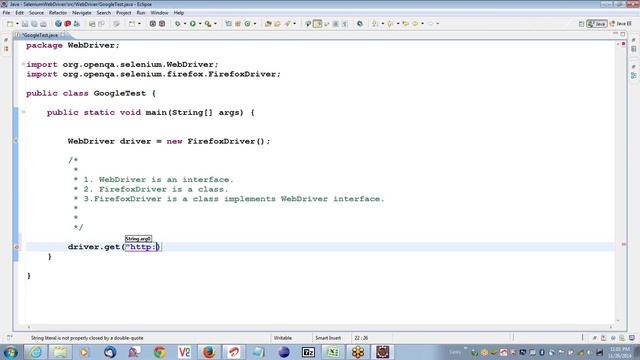
Task: Click the Open Perspective icon
Action: point(582,24)
